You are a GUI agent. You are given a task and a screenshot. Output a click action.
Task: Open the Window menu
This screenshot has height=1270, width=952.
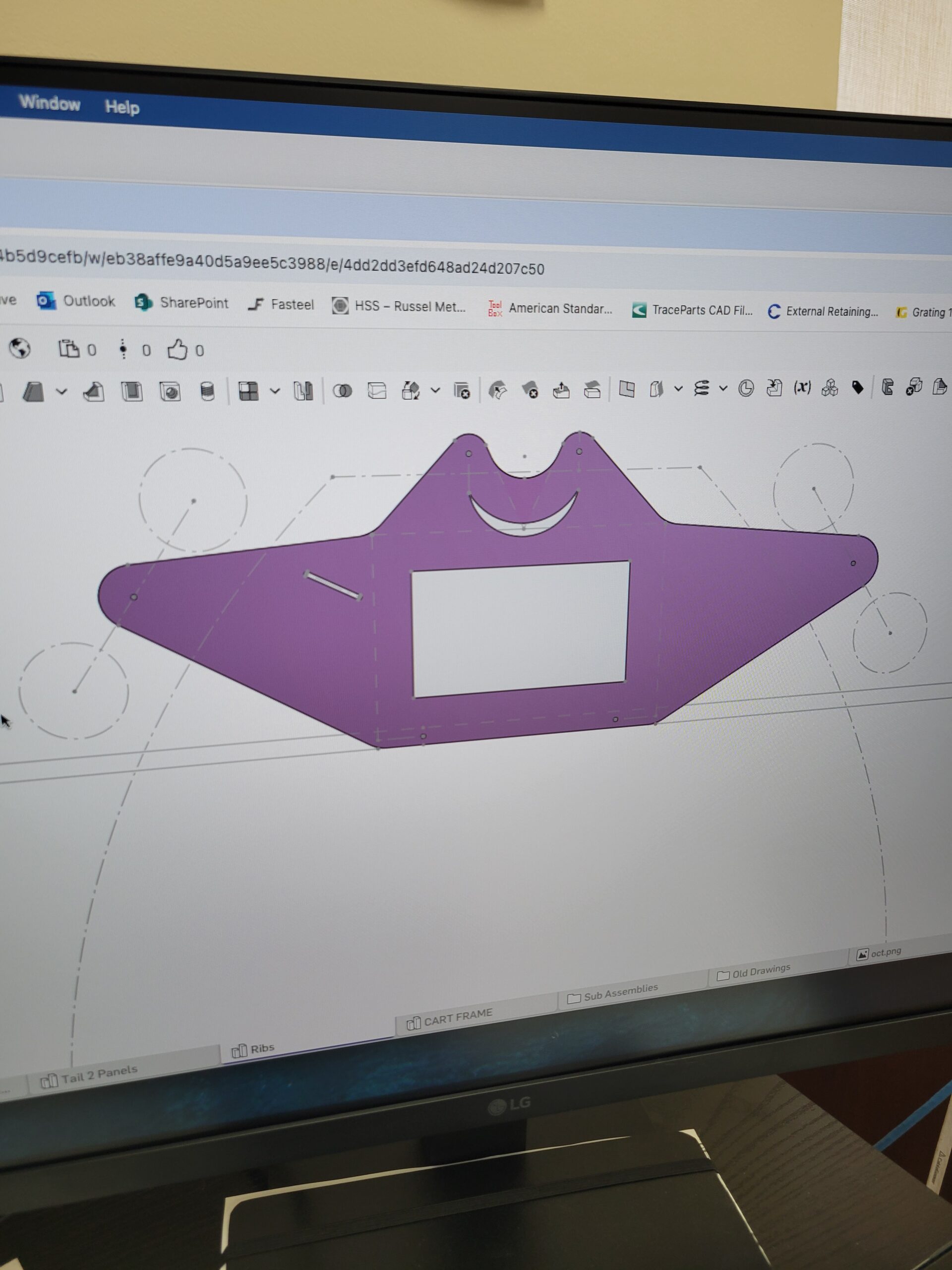point(50,103)
